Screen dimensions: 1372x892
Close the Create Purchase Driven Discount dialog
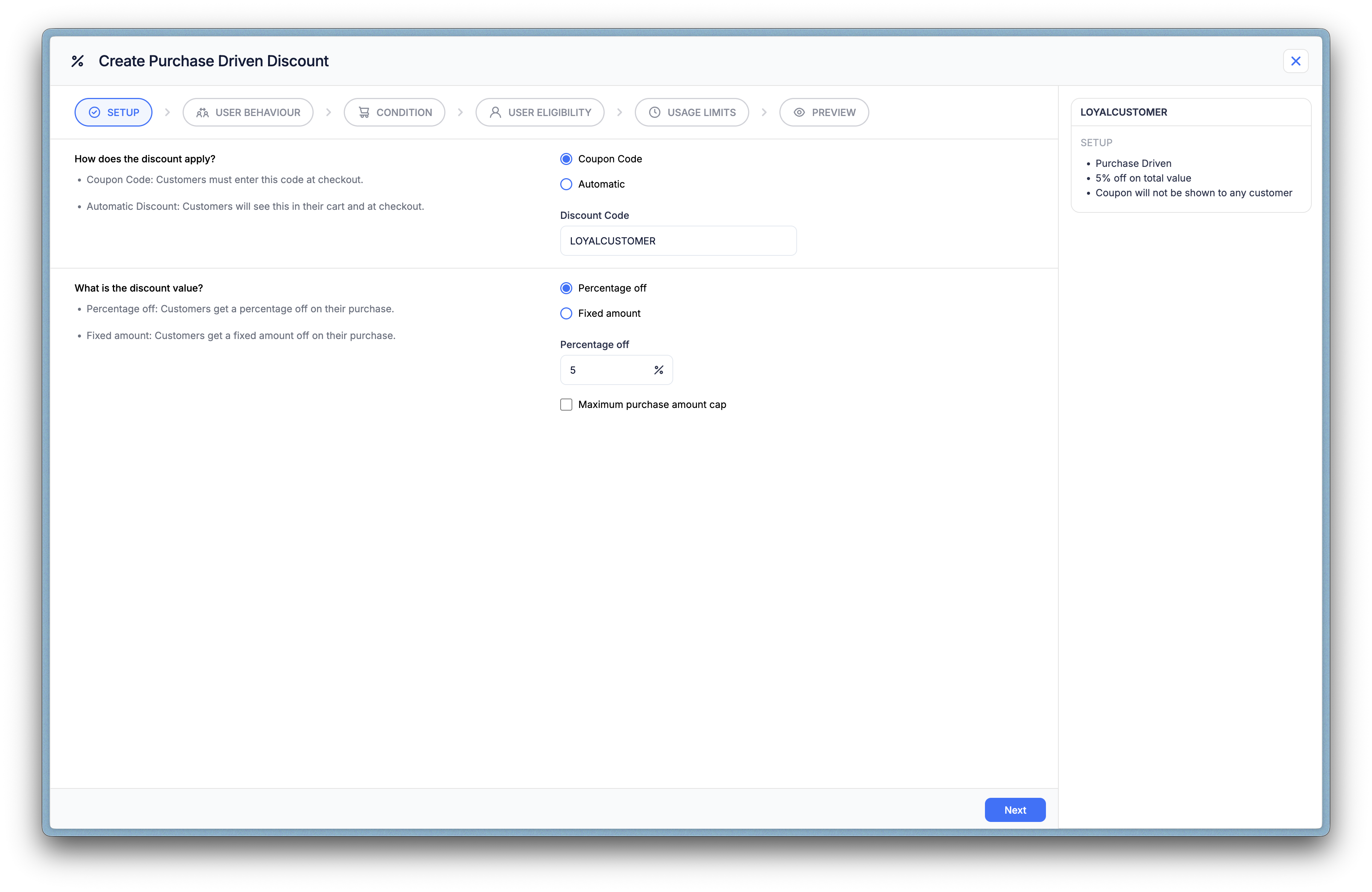point(1295,61)
